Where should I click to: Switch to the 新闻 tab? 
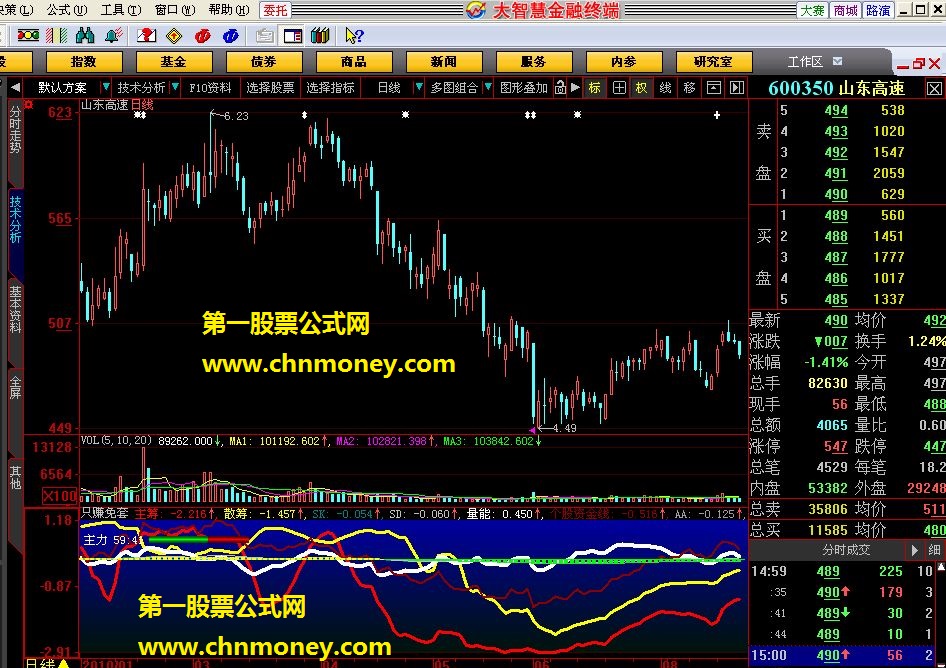443,62
